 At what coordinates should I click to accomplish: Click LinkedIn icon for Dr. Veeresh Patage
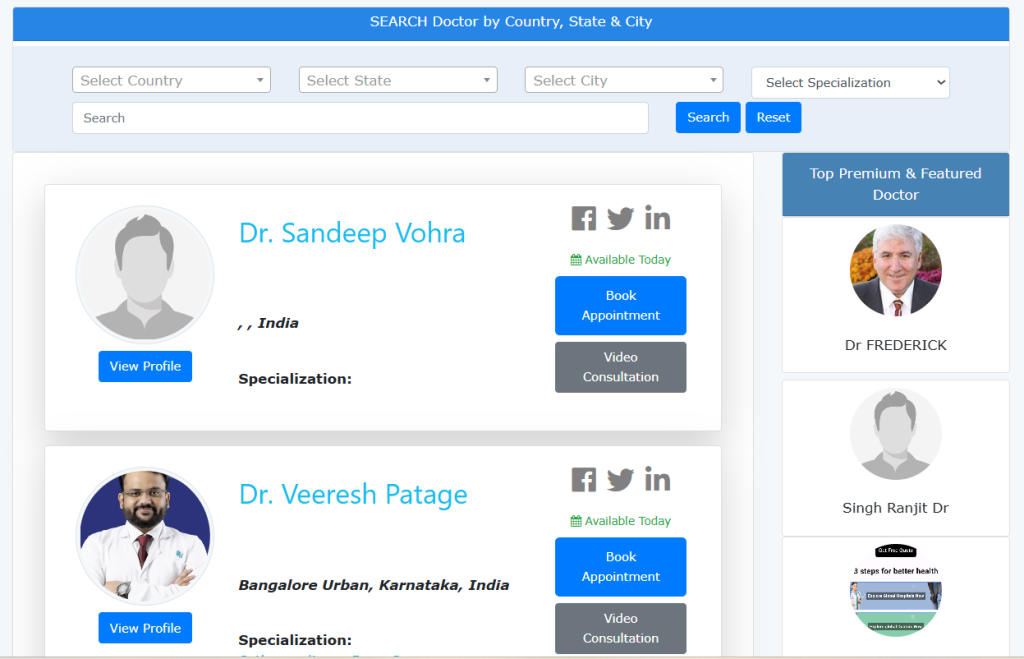tap(657, 479)
